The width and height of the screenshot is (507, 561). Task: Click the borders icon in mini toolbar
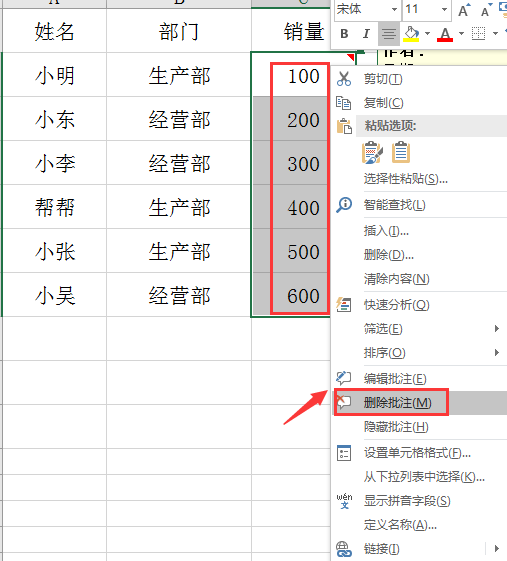pos(478,34)
